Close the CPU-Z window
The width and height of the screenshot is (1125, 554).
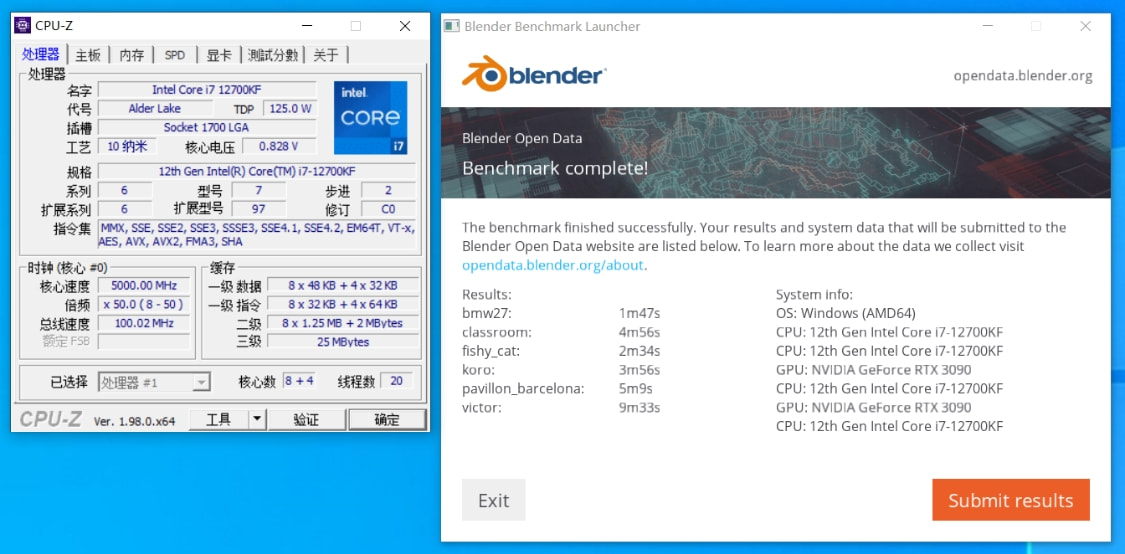(x=405, y=27)
